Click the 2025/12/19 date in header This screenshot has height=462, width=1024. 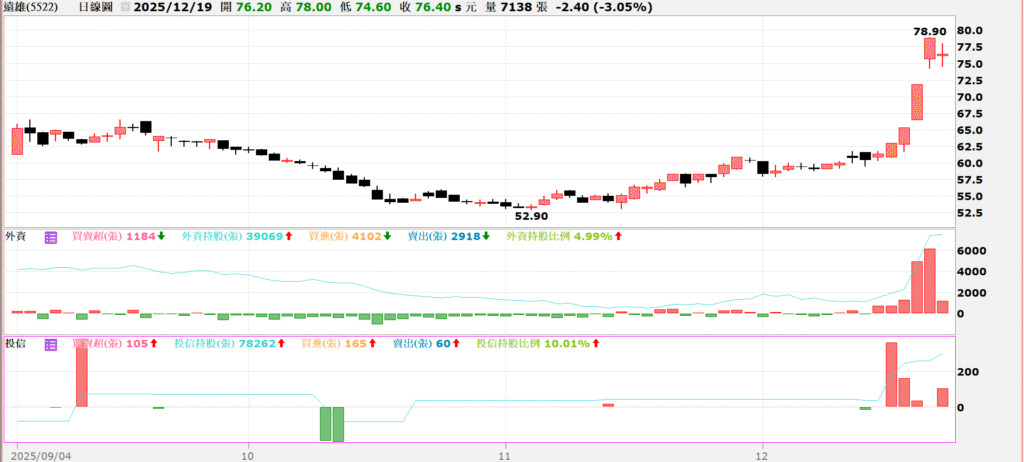pos(170,7)
